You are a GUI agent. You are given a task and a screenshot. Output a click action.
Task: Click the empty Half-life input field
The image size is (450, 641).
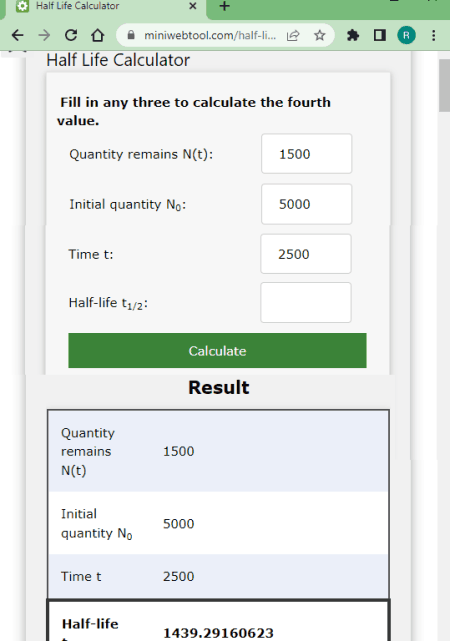(306, 303)
